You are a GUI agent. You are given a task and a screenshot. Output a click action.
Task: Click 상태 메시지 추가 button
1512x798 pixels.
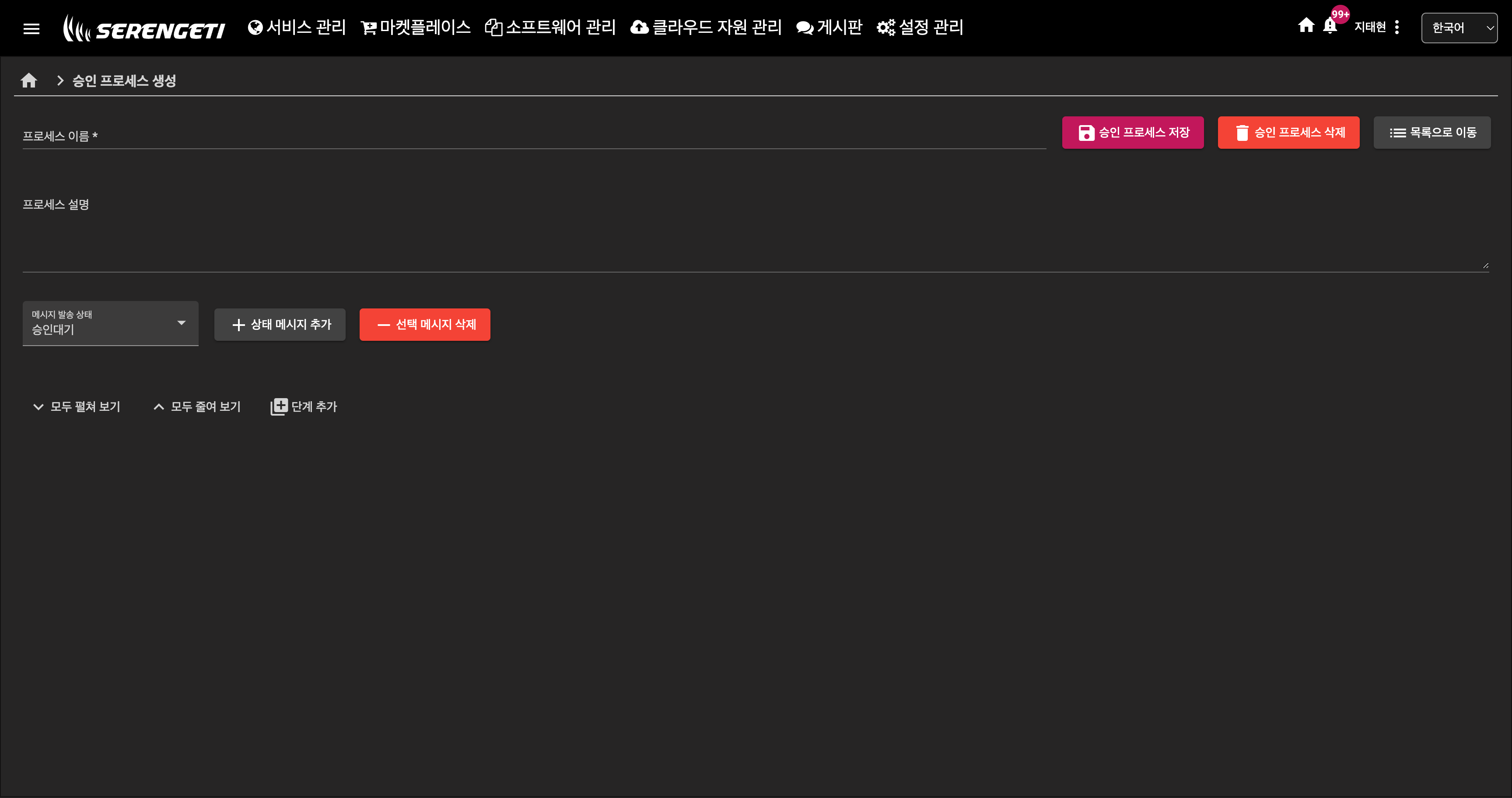[x=280, y=325]
